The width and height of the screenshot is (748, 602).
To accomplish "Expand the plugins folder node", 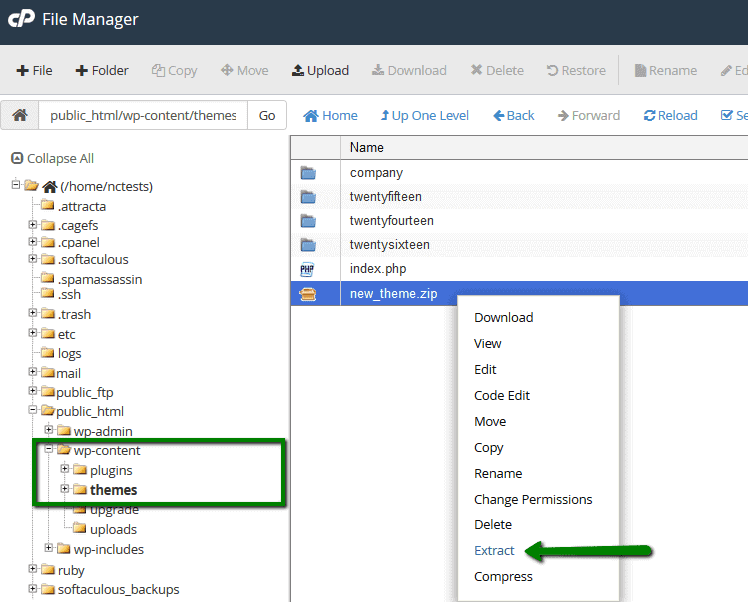I will (x=65, y=469).
